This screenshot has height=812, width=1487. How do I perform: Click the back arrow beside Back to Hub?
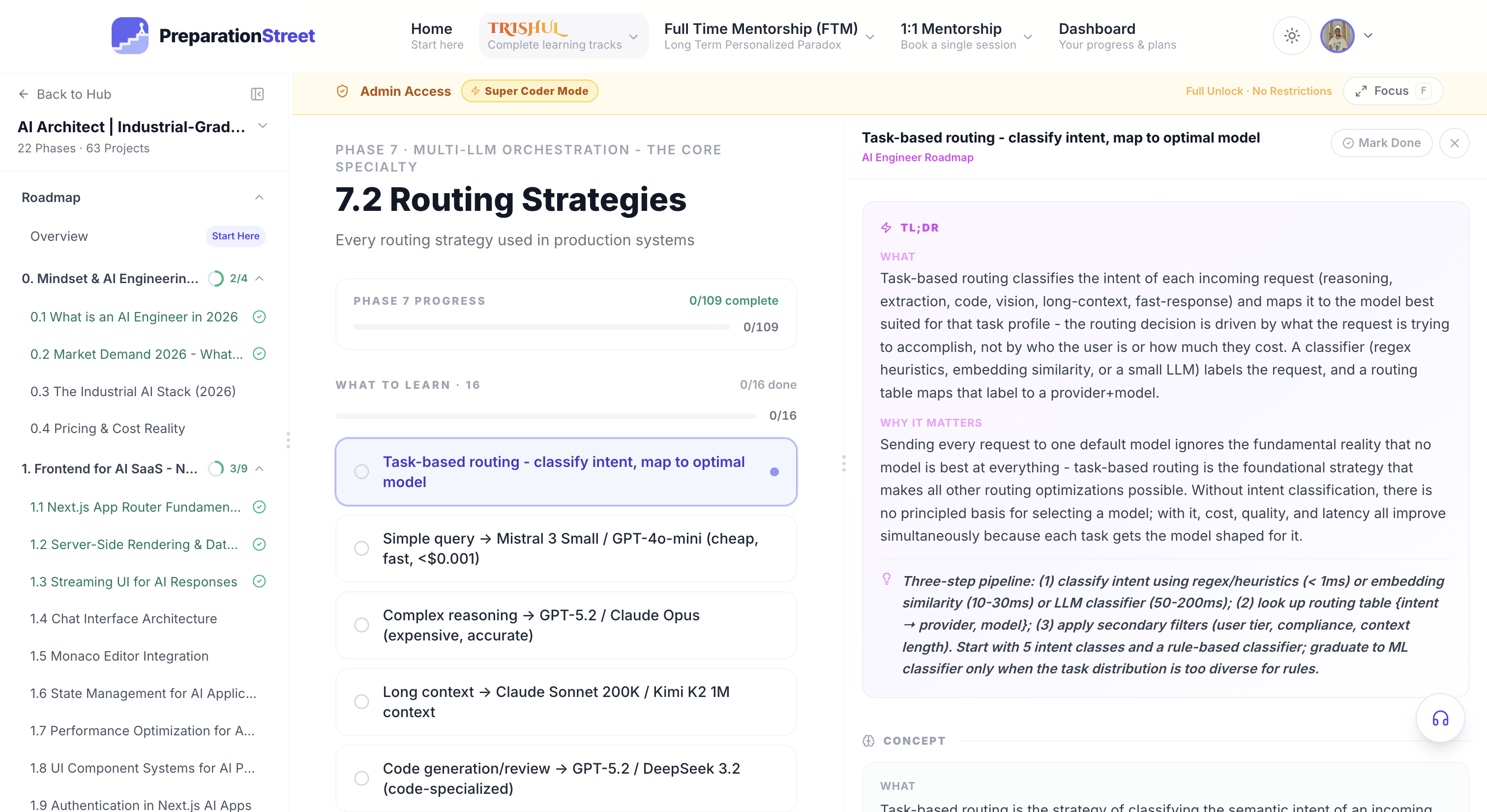(24, 94)
